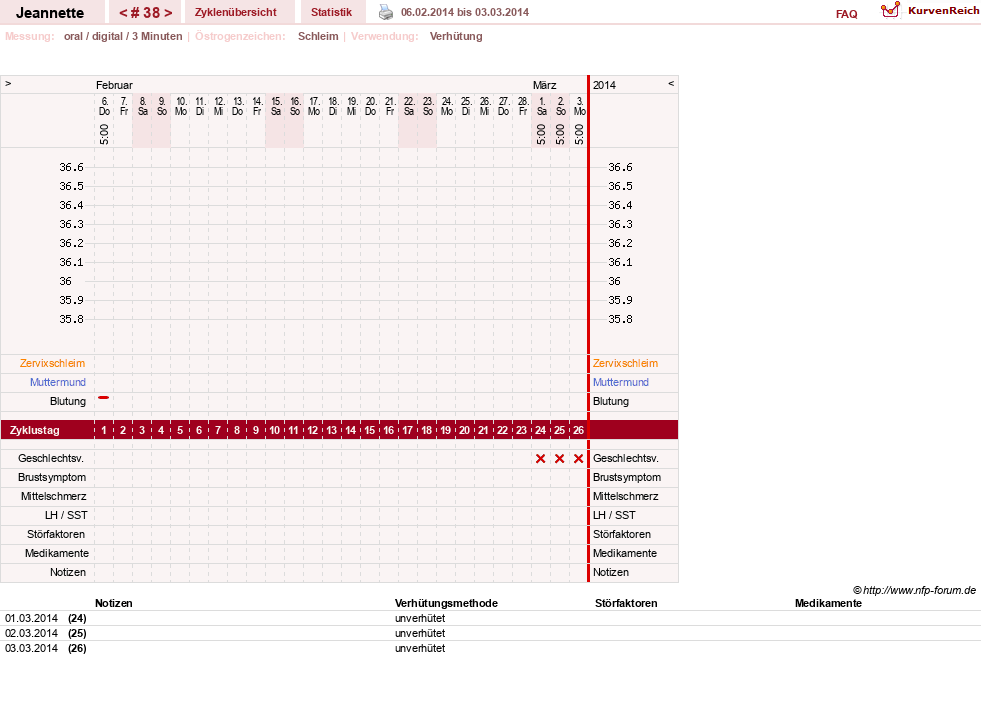Viewport: 981px width, 702px height.
Task: Click the sex marker on cycle day 26
Action: (x=579, y=459)
